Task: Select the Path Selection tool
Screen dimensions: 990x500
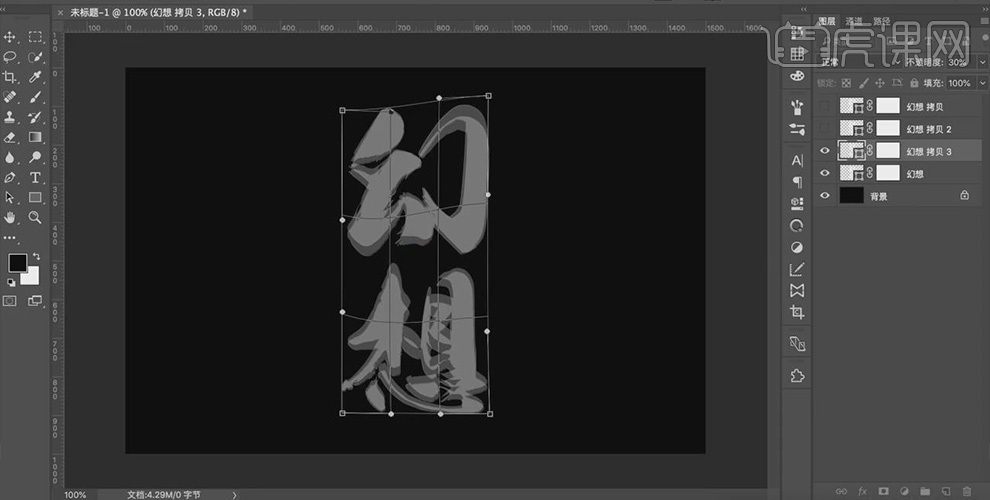Action: pyautogui.click(x=9, y=198)
